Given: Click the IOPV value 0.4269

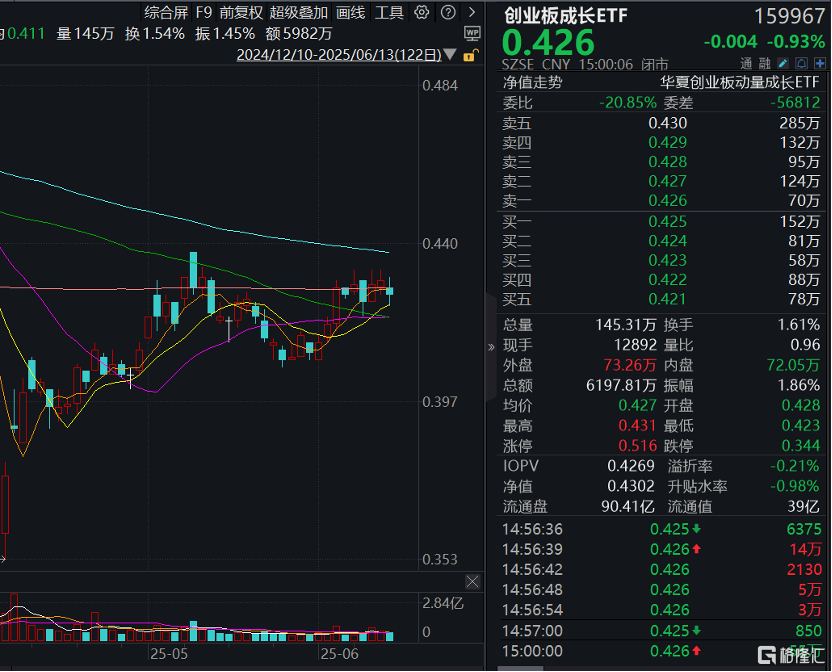Looking at the screenshot, I should [x=631, y=466].
